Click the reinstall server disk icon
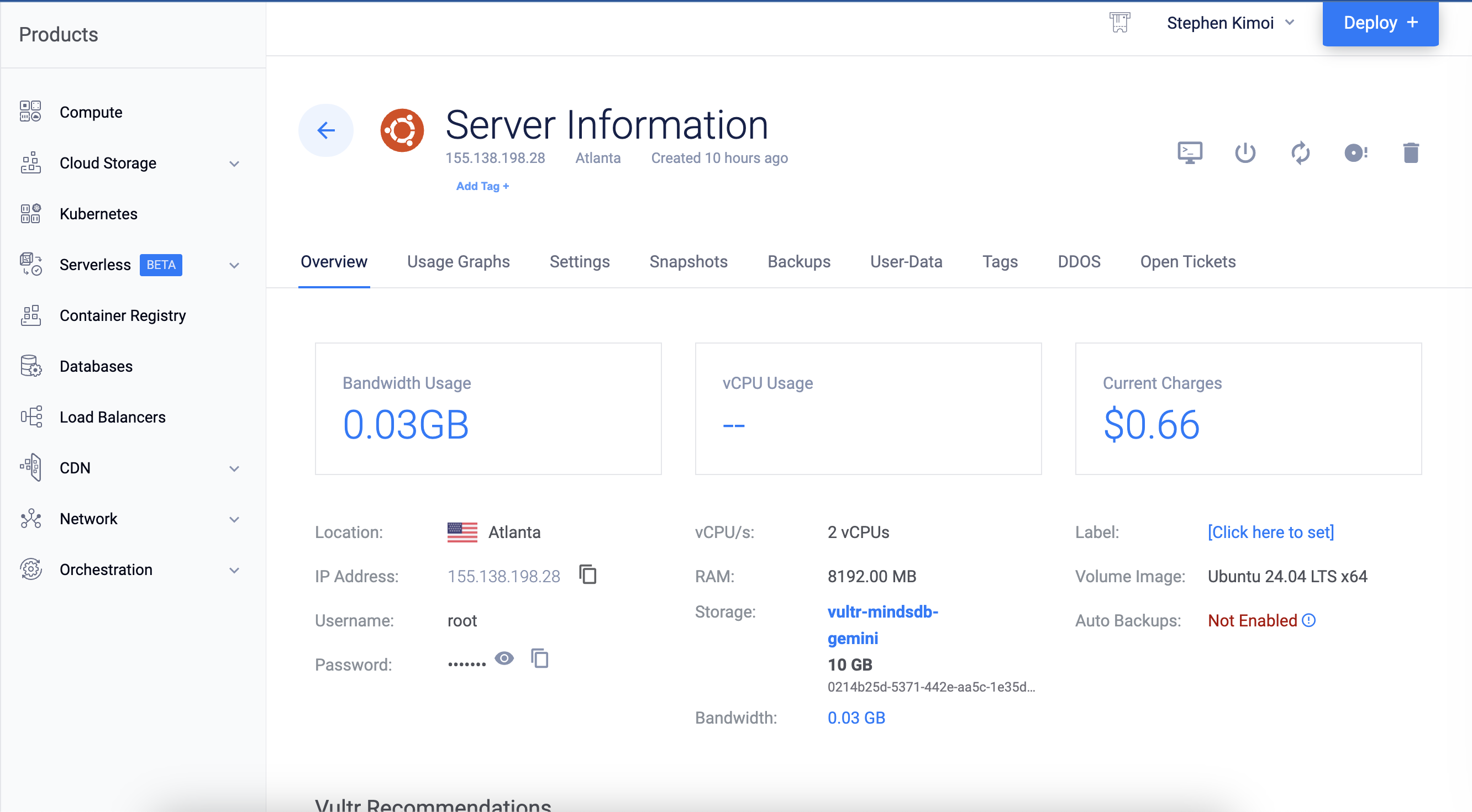Image resolution: width=1472 pixels, height=812 pixels. coord(1355,152)
